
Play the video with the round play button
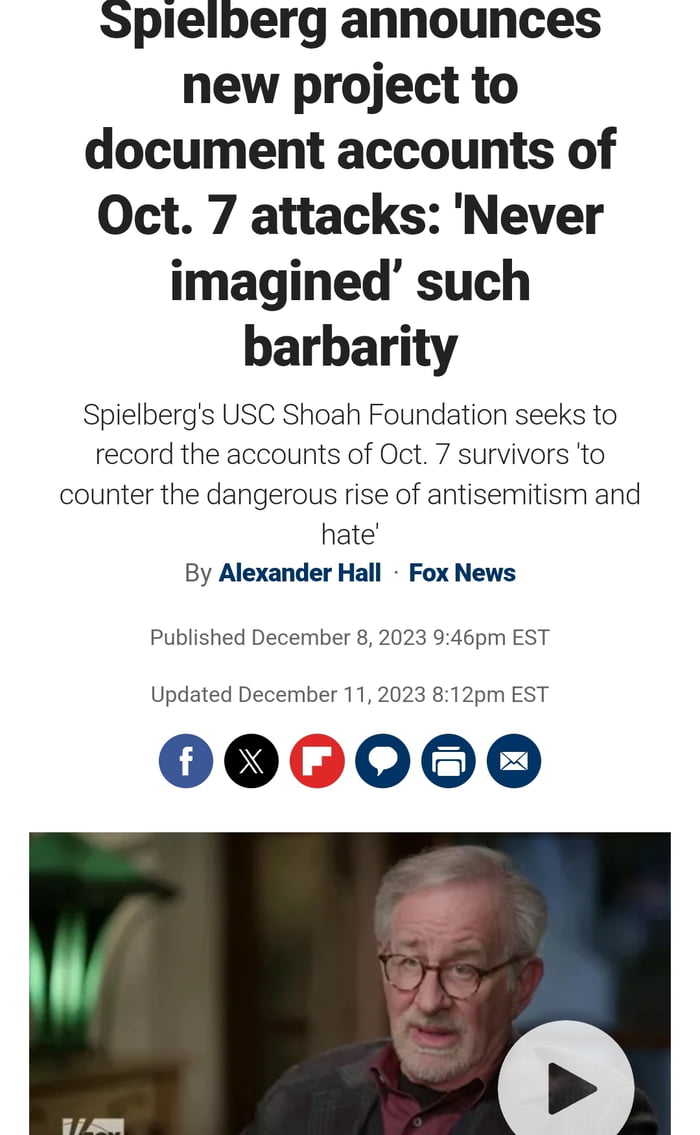(x=566, y=1083)
